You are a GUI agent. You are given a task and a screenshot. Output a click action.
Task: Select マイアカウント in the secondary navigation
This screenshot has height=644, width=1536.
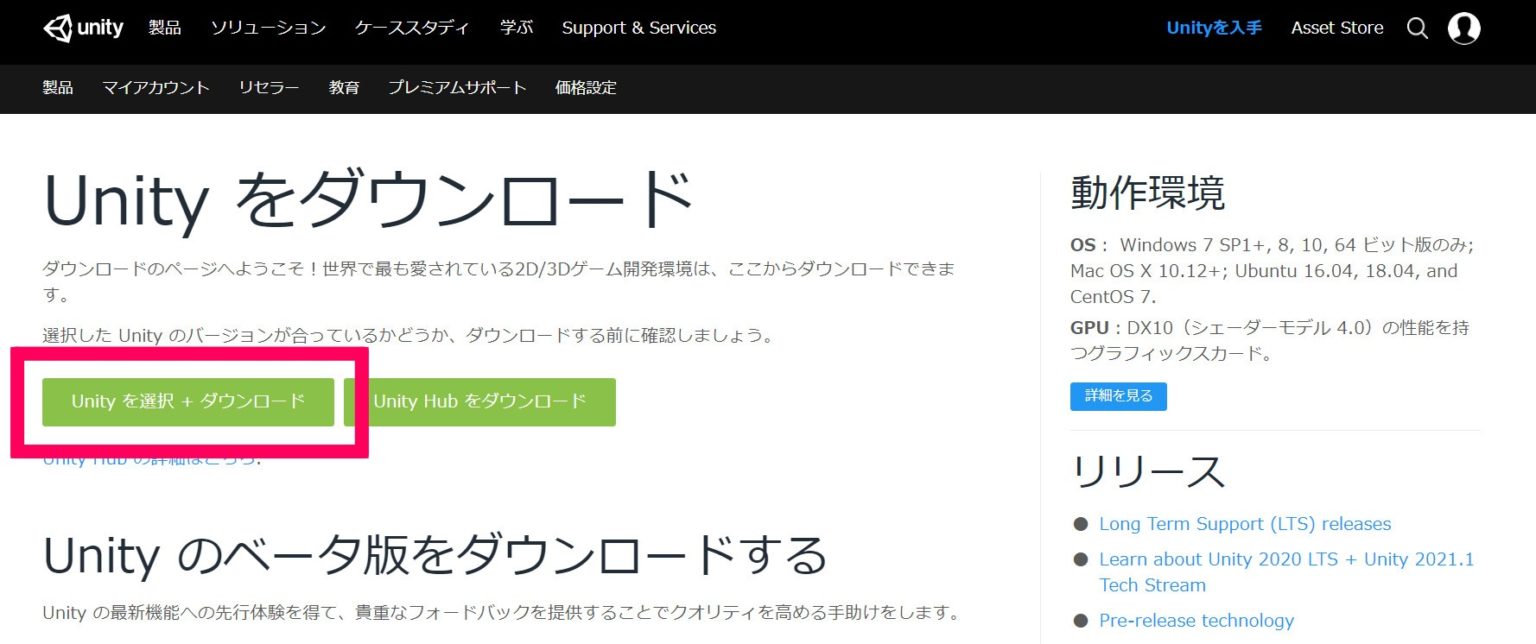[x=156, y=88]
